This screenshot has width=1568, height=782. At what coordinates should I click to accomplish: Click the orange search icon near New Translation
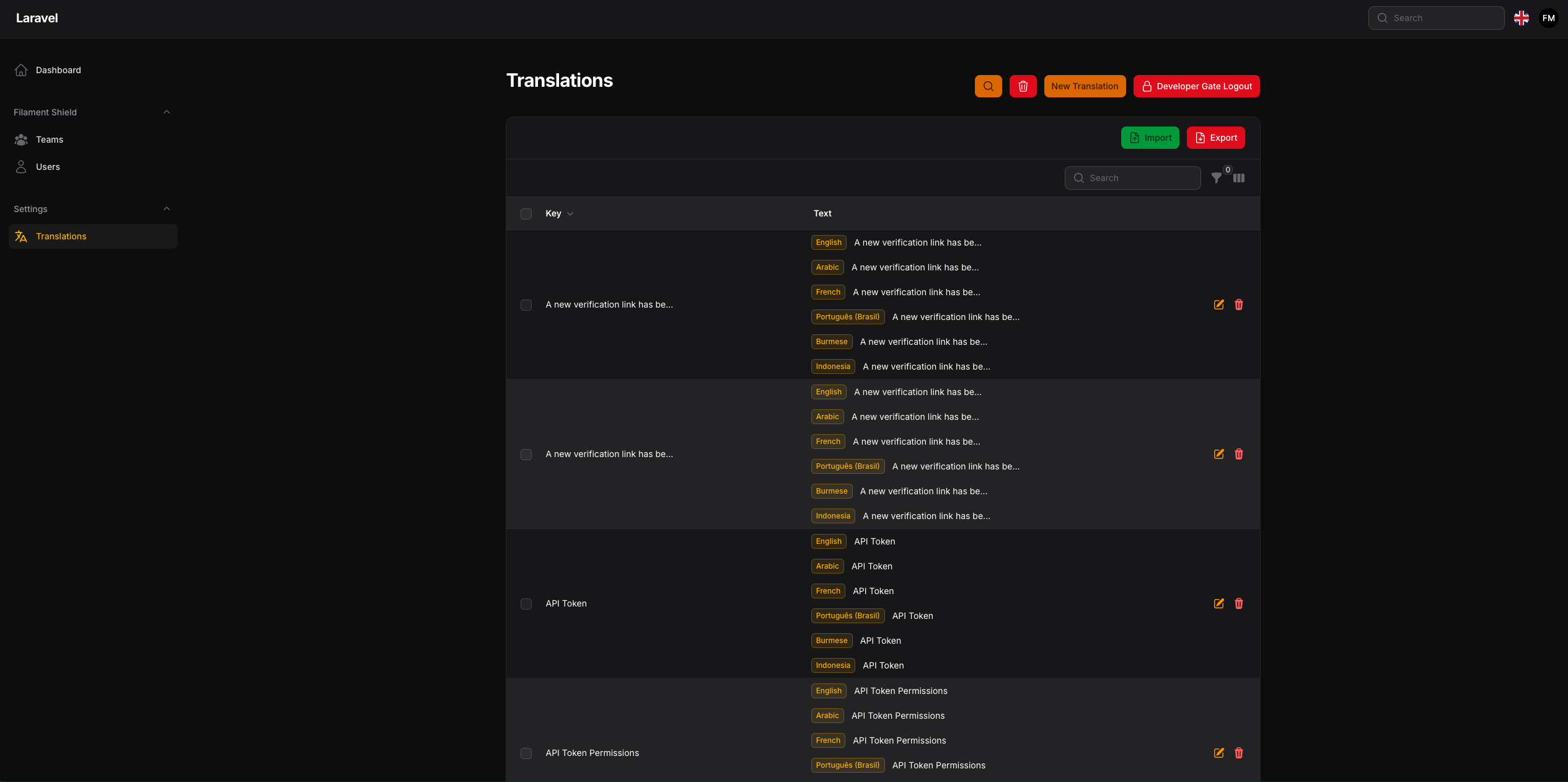988,86
